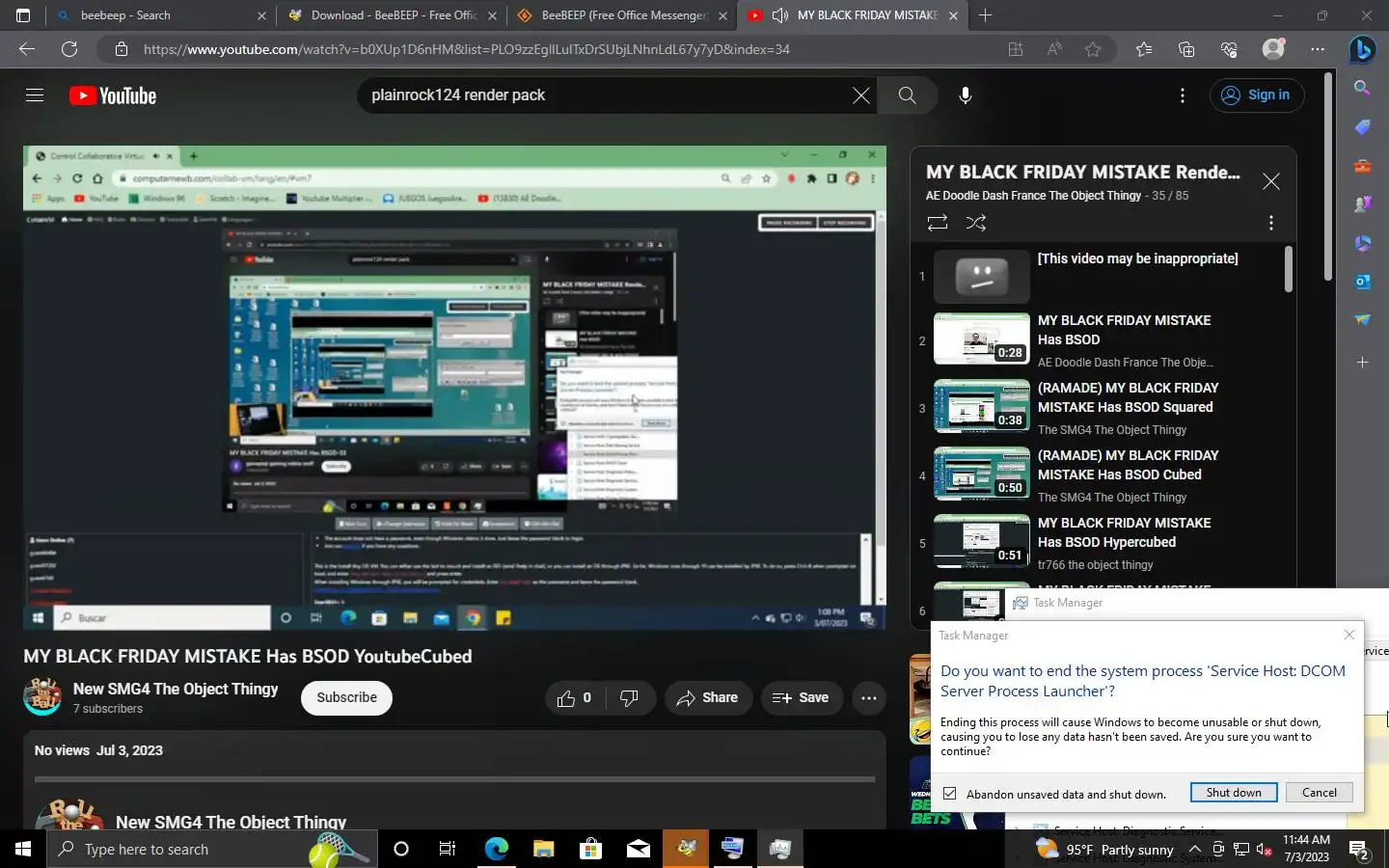Switch to 'BeeBEEP (Free Office Messenger' tab

[622, 15]
